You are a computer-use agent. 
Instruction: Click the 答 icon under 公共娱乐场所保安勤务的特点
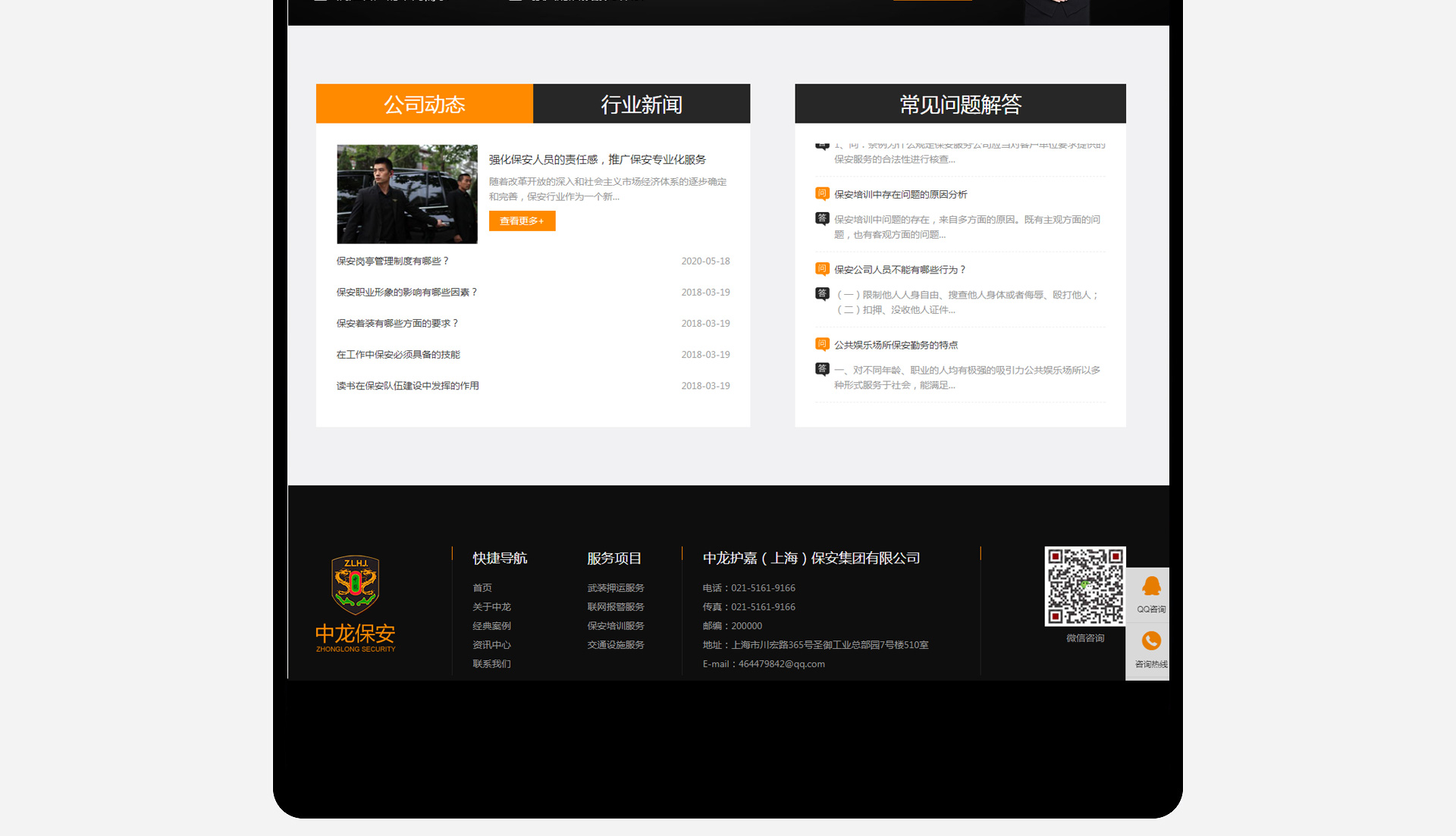coord(822,369)
